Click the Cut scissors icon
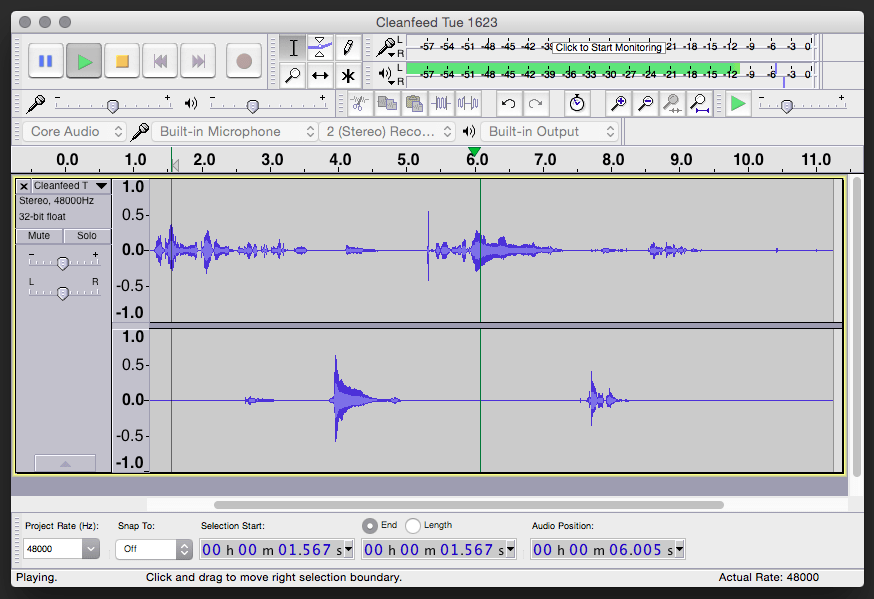The width and height of the screenshot is (874, 599). point(360,104)
